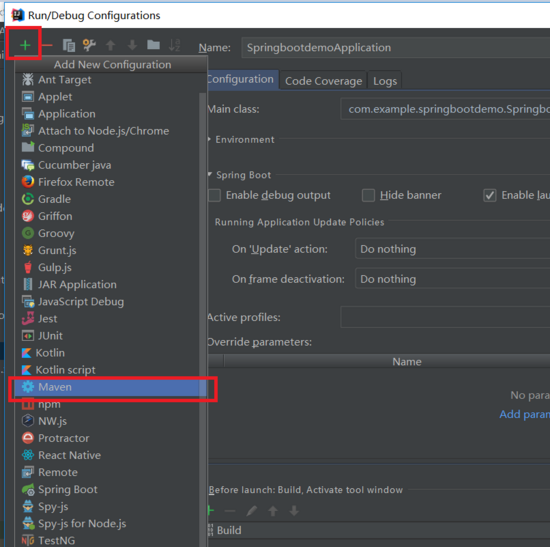This screenshot has height=547, width=550.
Task: Click the red minus Remove Configuration icon
Action: pyautogui.click(x=47, y=45)
